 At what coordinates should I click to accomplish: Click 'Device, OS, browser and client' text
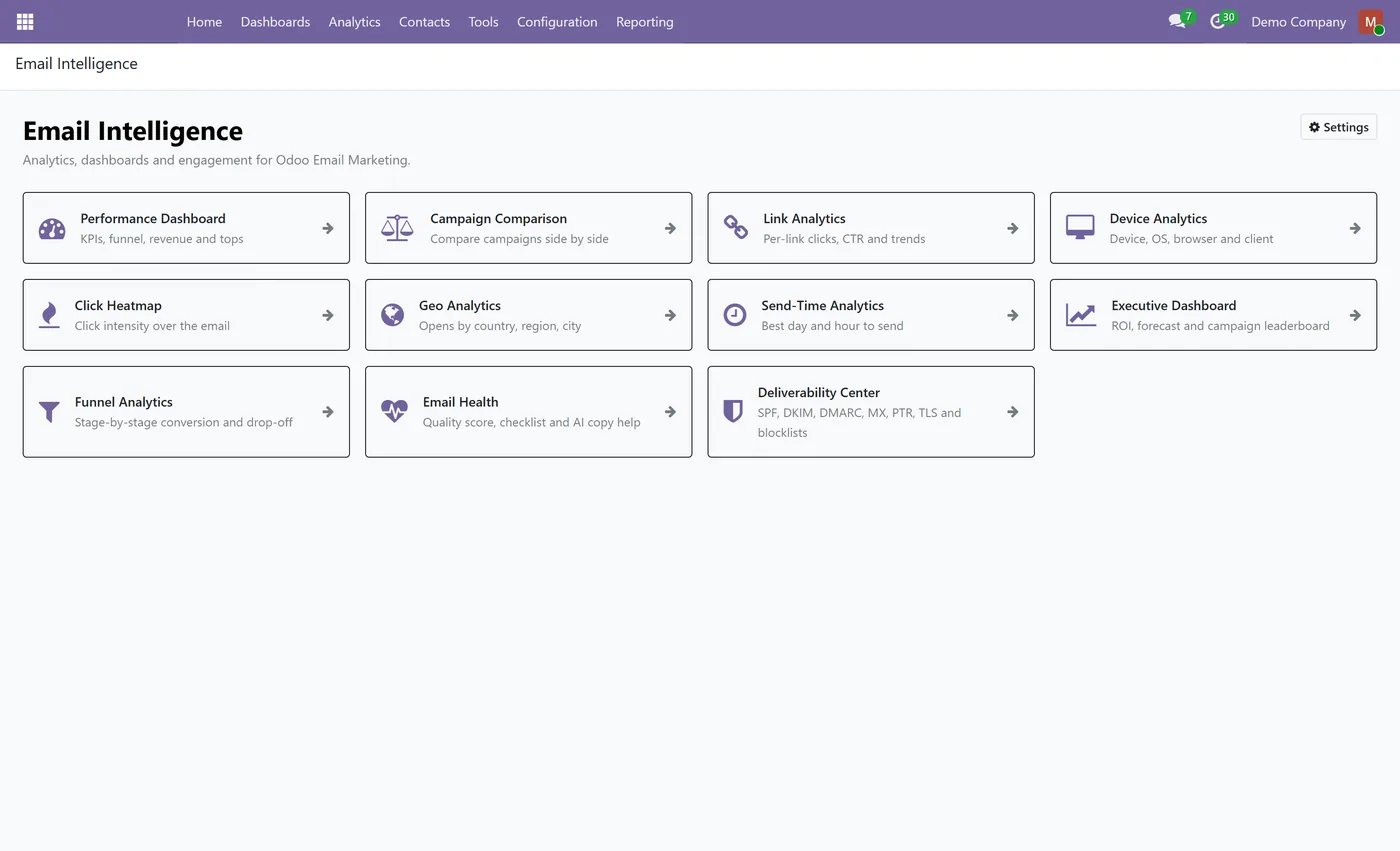tap(1191, 239)
